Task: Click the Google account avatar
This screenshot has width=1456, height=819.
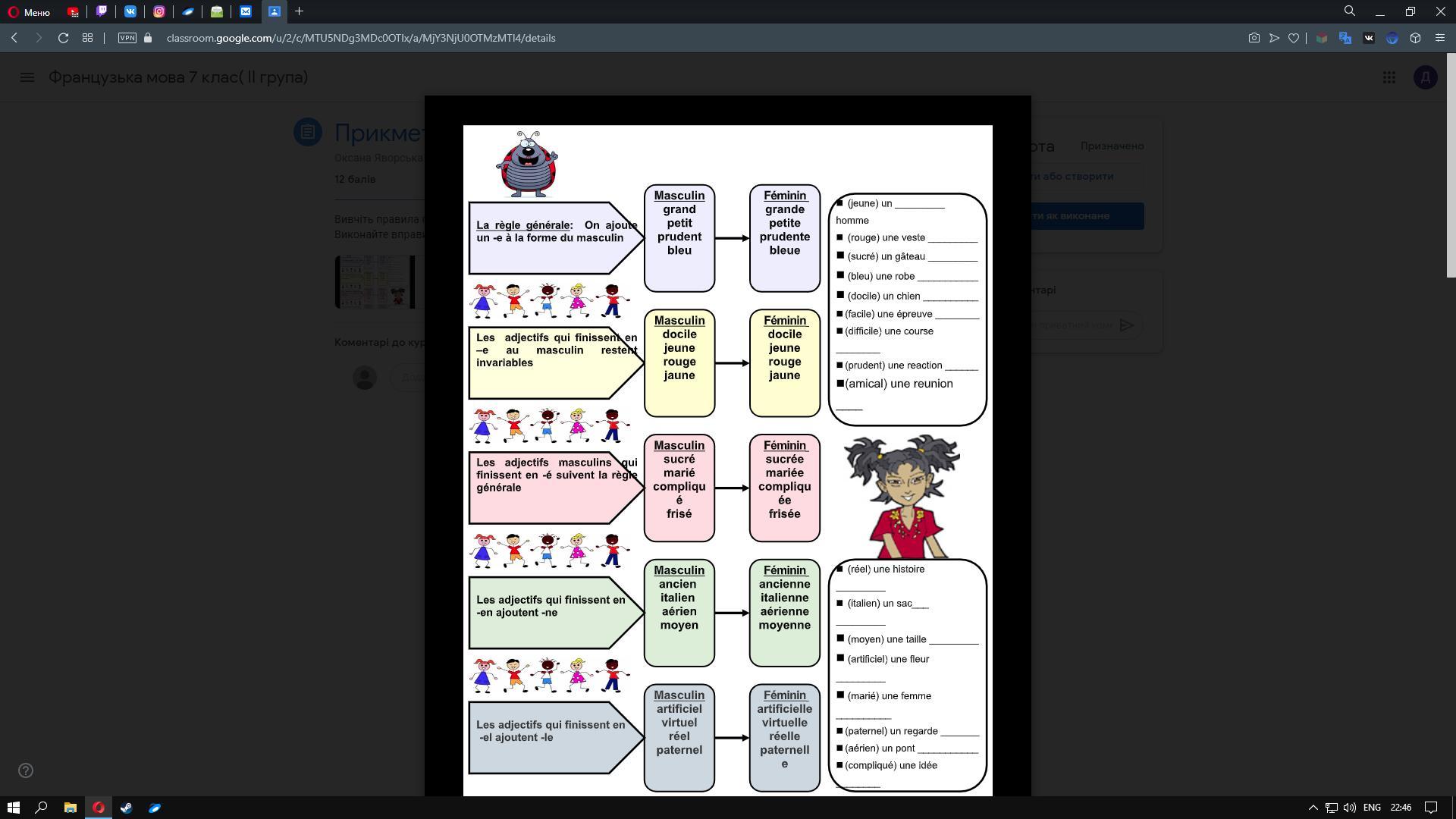Action: coord(1425,77)
